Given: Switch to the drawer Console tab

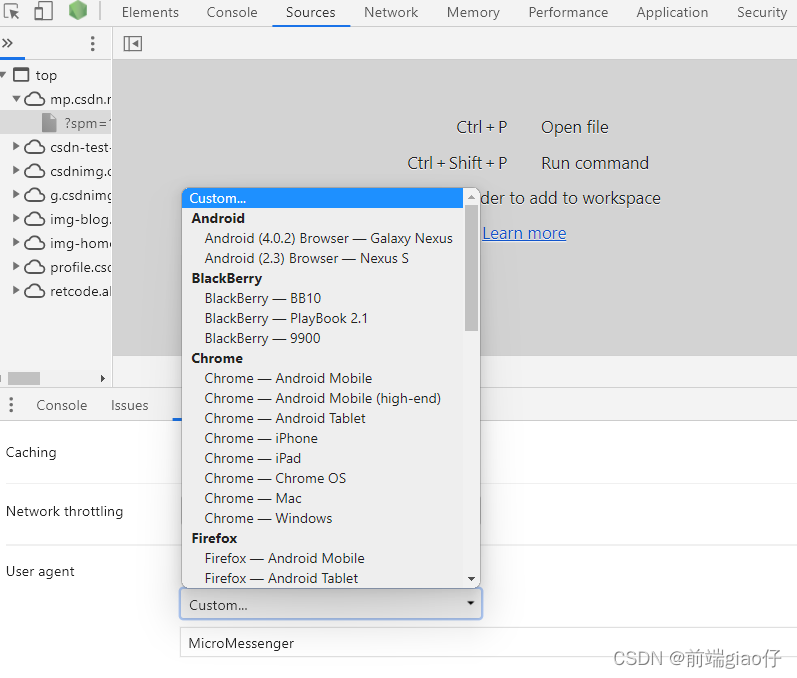Looking at the screenshot, I should [62, 406].
